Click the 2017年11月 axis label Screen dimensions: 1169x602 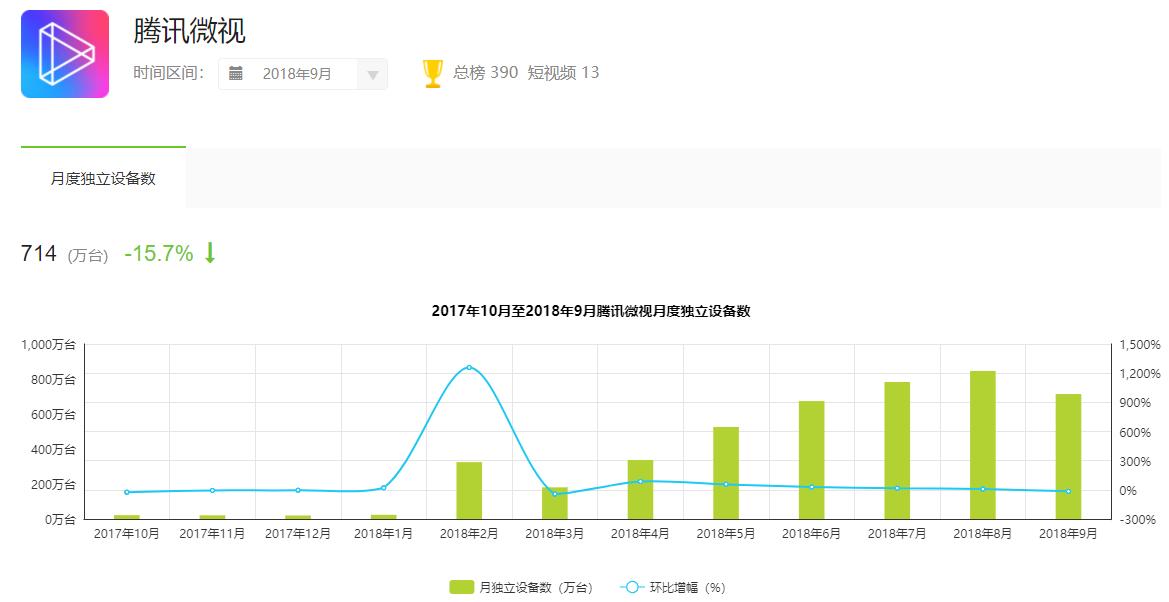coord(212,534)
